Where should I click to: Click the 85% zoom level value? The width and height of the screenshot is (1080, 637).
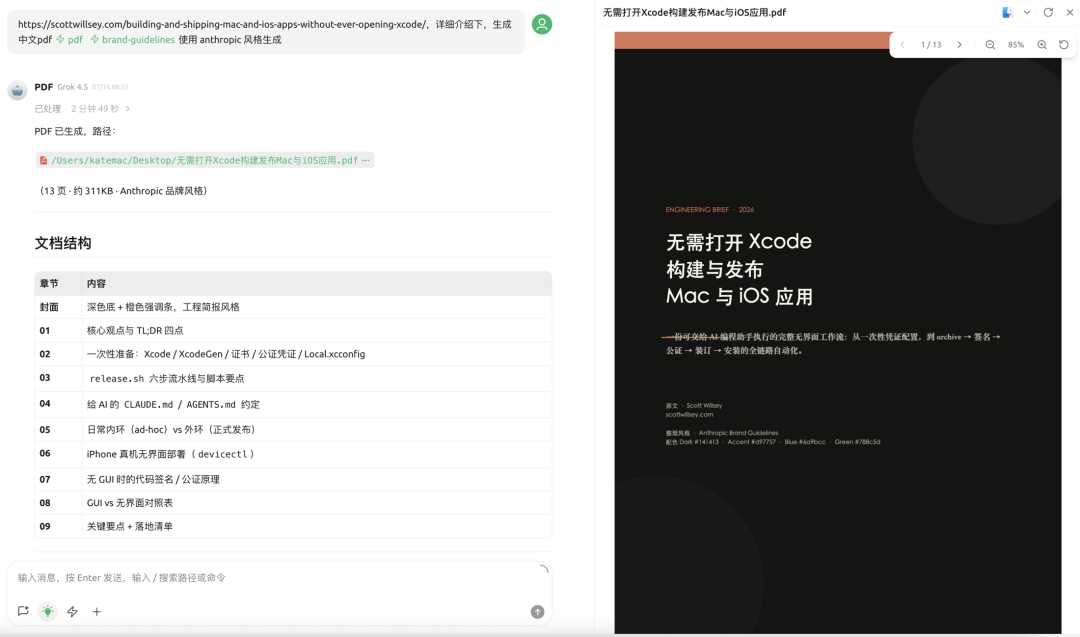pos(1016,45)
